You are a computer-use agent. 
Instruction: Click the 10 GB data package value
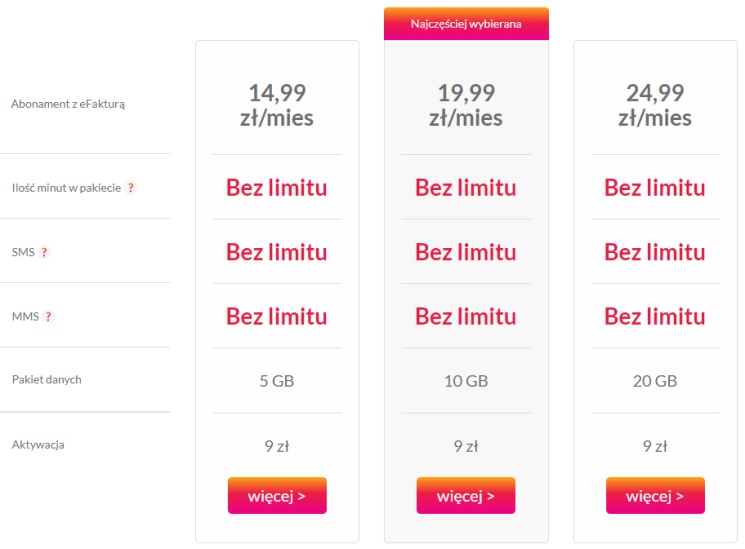[x=466, y=381]
